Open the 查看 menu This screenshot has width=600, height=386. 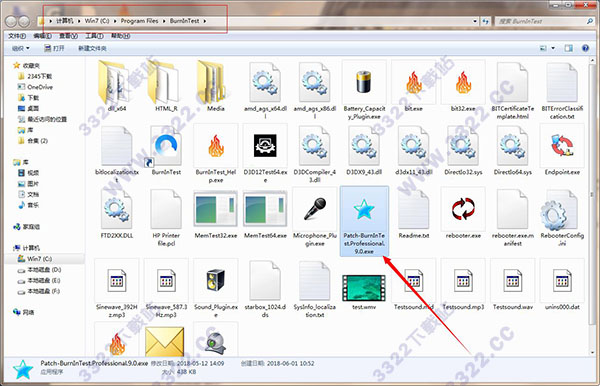68,36
